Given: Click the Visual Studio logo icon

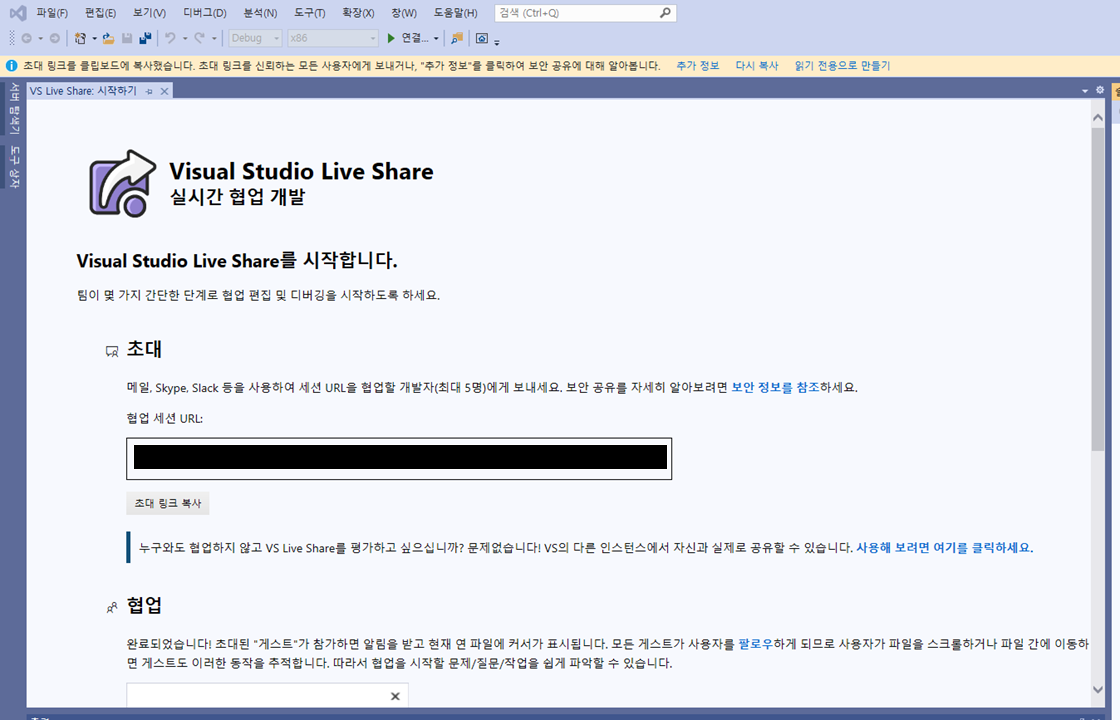Looking at the screenshot, I should (x=18, y=13).
